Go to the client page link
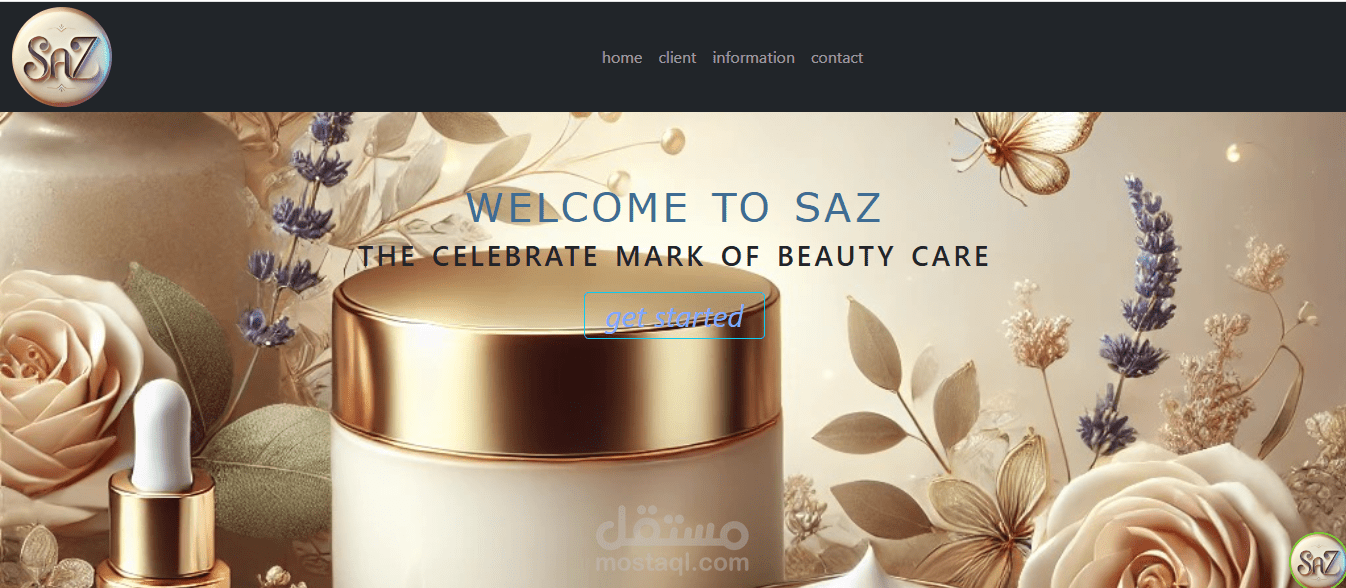 677,58
